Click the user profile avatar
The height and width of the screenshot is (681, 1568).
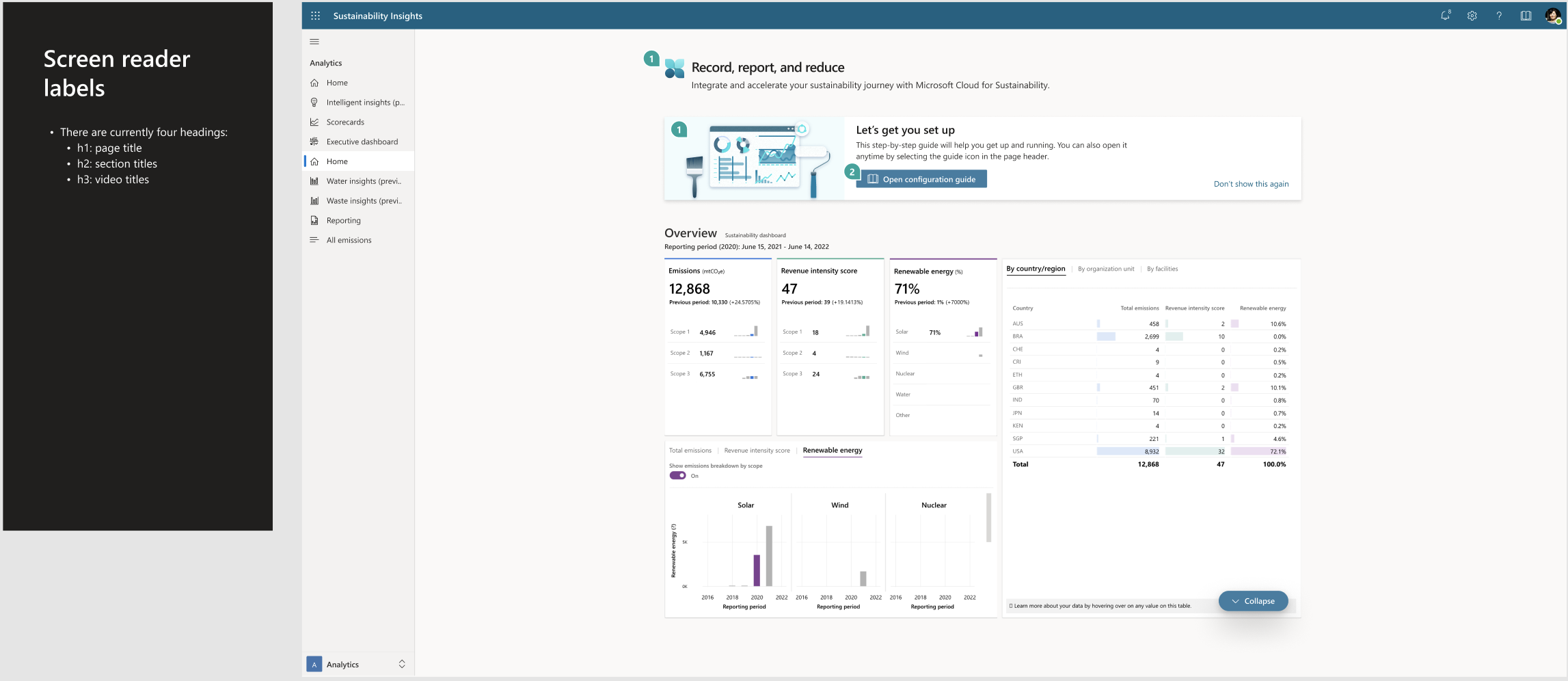point(1553,16)
